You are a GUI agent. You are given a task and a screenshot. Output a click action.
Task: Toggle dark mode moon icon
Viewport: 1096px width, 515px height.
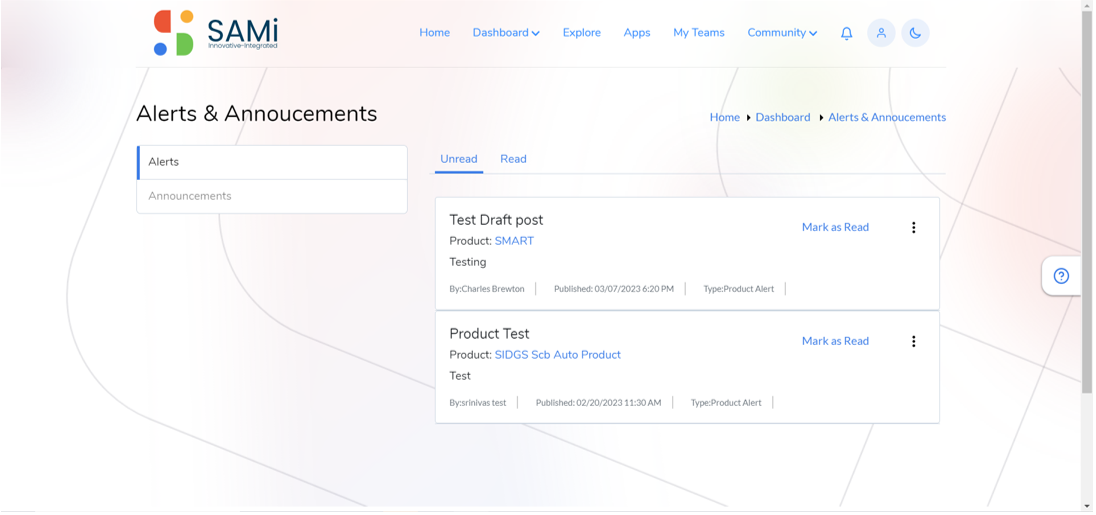point(916,33)
